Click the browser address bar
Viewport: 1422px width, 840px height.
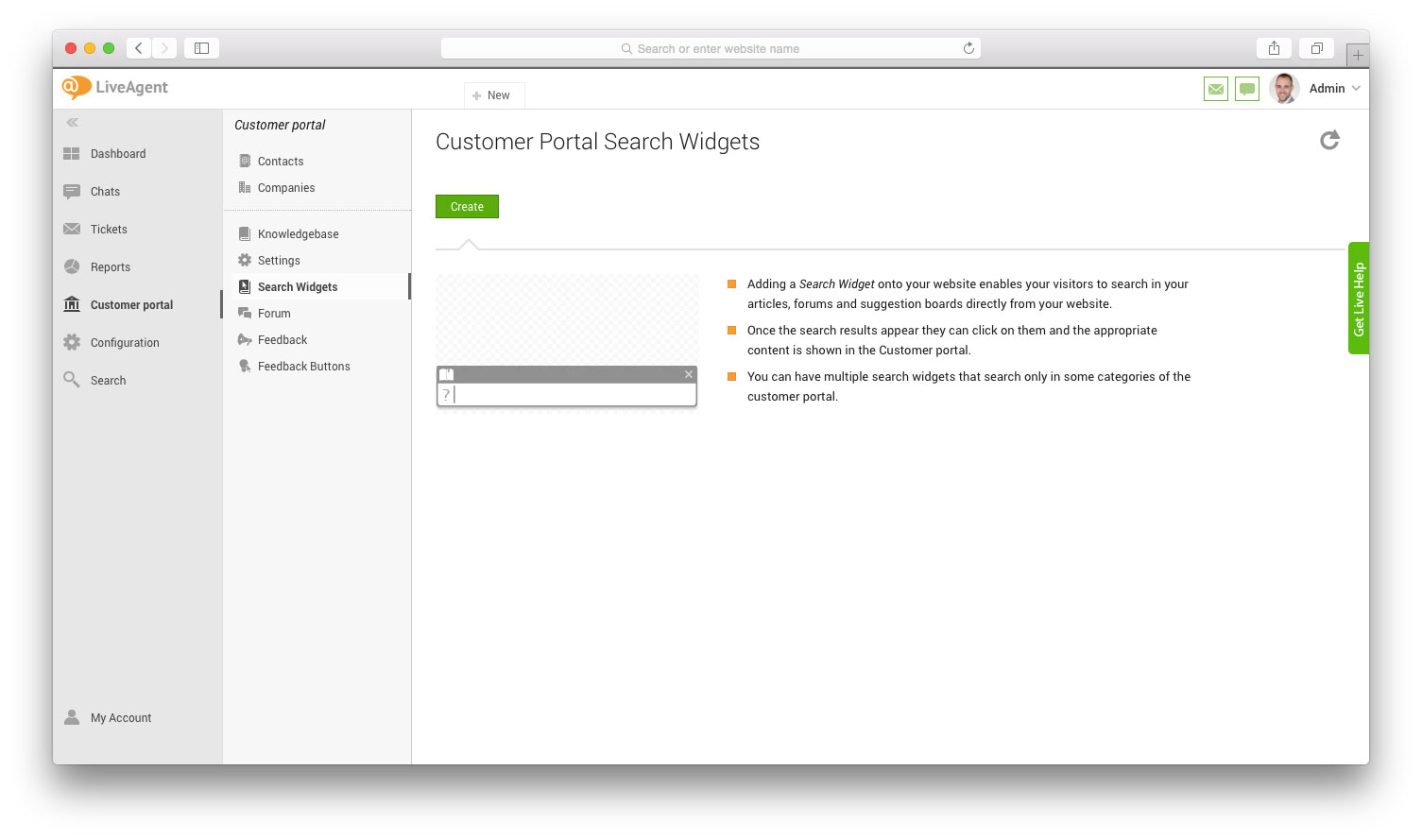pos(711,48)
